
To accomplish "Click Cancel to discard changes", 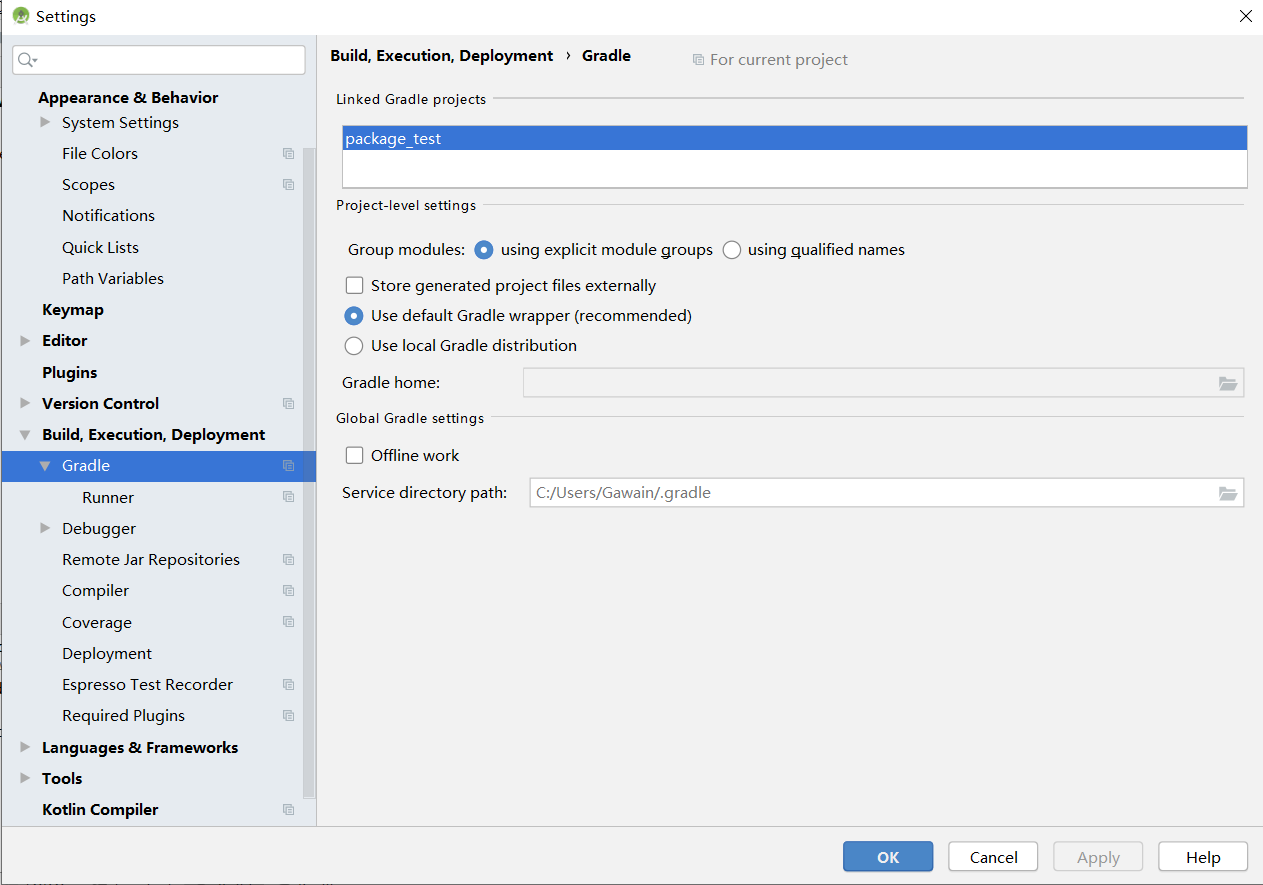I will tap(993, 857).
